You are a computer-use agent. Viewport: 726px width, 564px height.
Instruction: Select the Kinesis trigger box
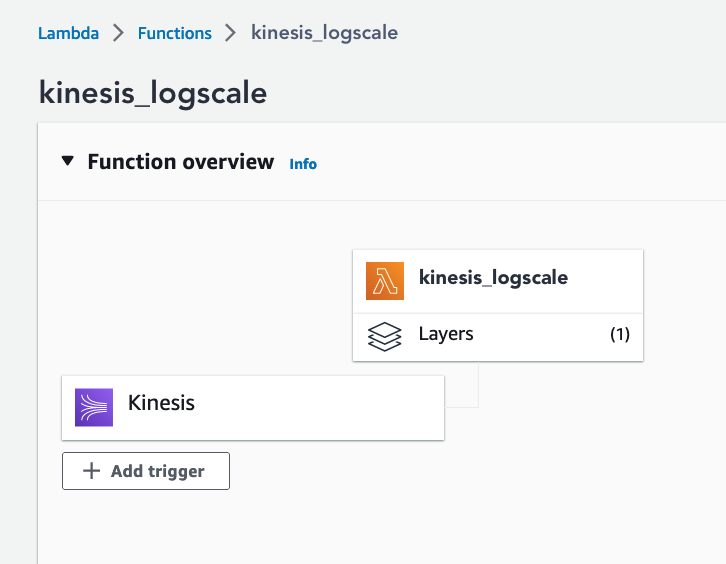click(253, 408)
